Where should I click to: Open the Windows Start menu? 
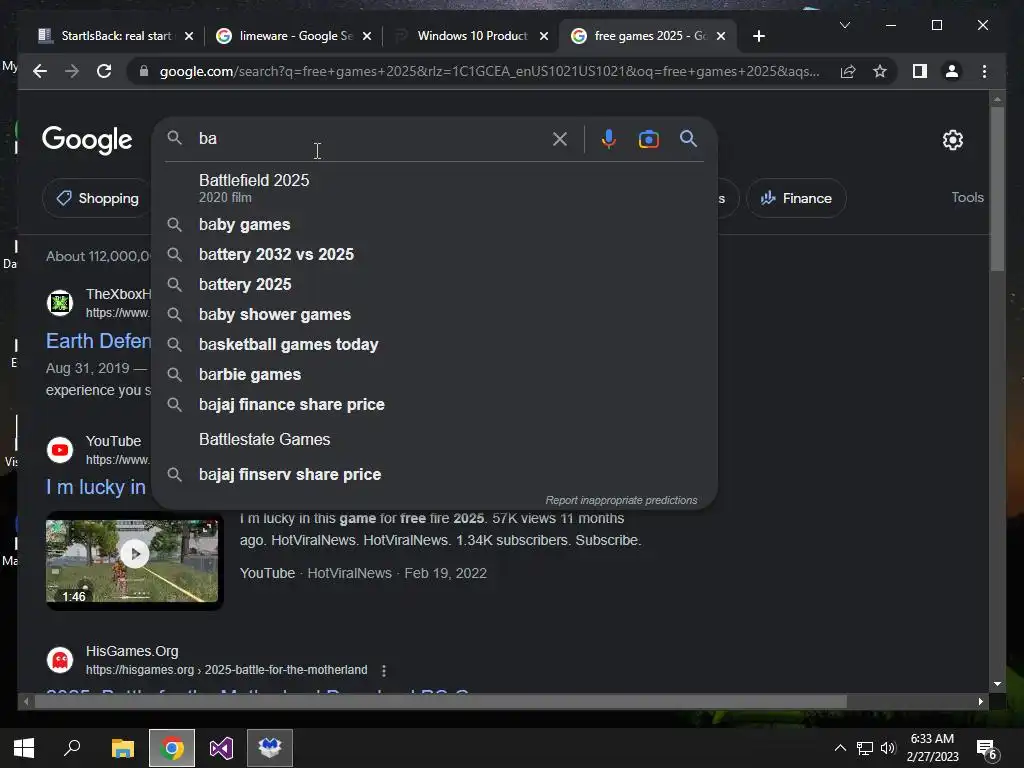(x=24, y=748)
